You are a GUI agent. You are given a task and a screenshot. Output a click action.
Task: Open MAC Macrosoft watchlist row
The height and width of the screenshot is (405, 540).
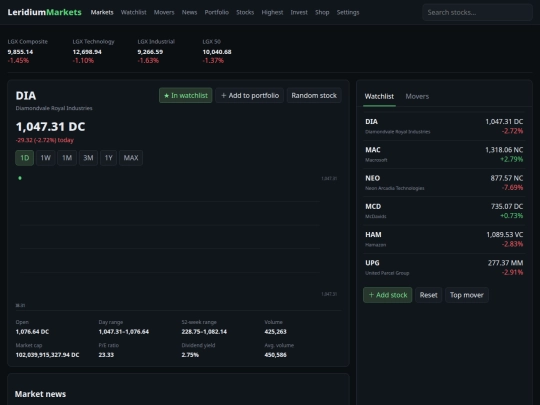pyautogui.click(x=444, y=155)
